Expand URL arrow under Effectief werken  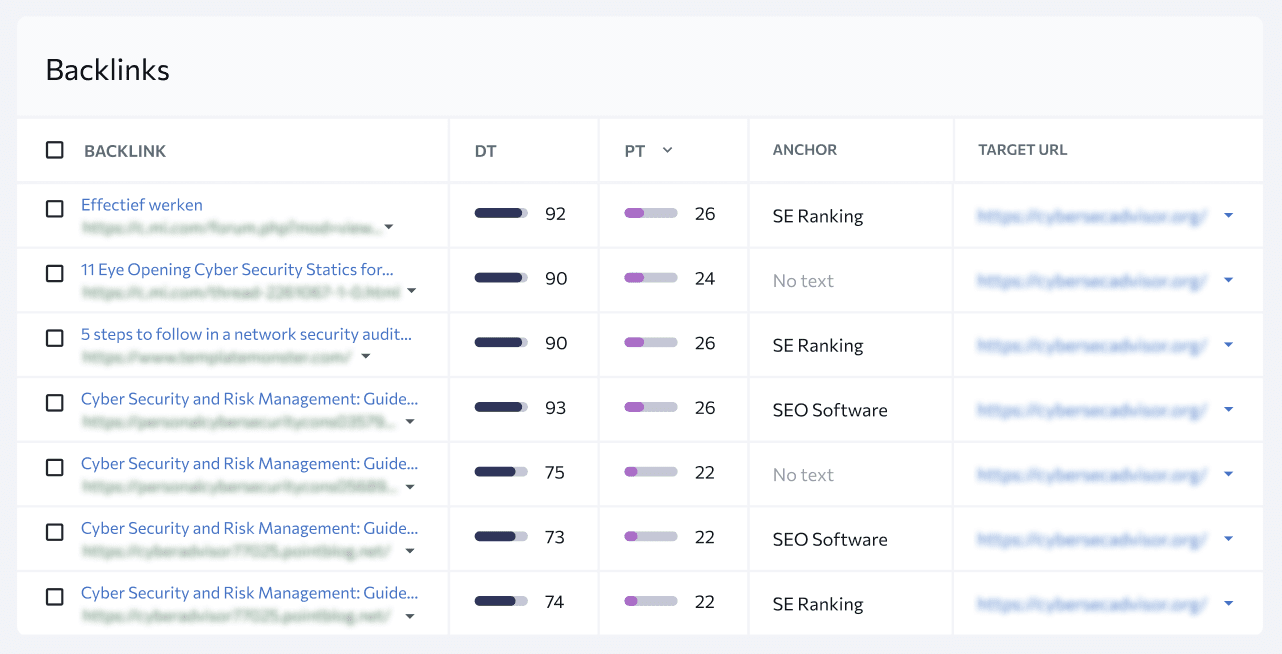click(389, 227)
